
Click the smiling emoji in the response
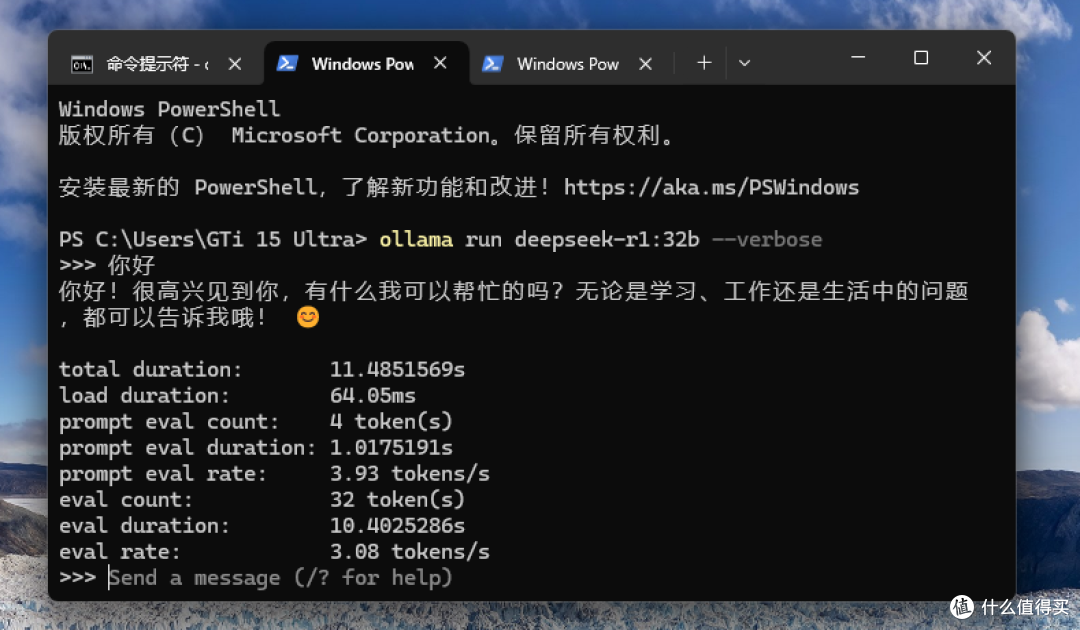click(x=308, y=317)
